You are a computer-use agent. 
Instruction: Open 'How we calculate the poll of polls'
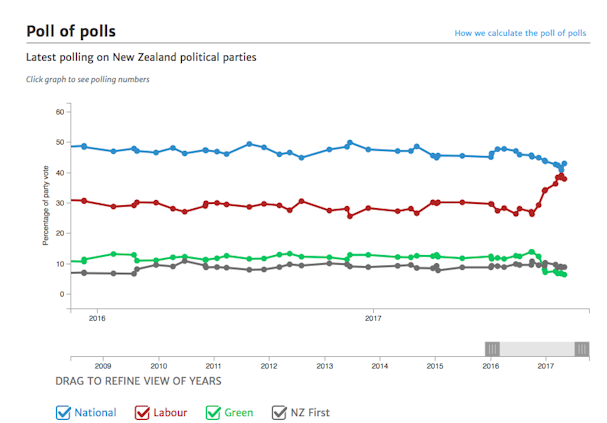click(520, 33)
